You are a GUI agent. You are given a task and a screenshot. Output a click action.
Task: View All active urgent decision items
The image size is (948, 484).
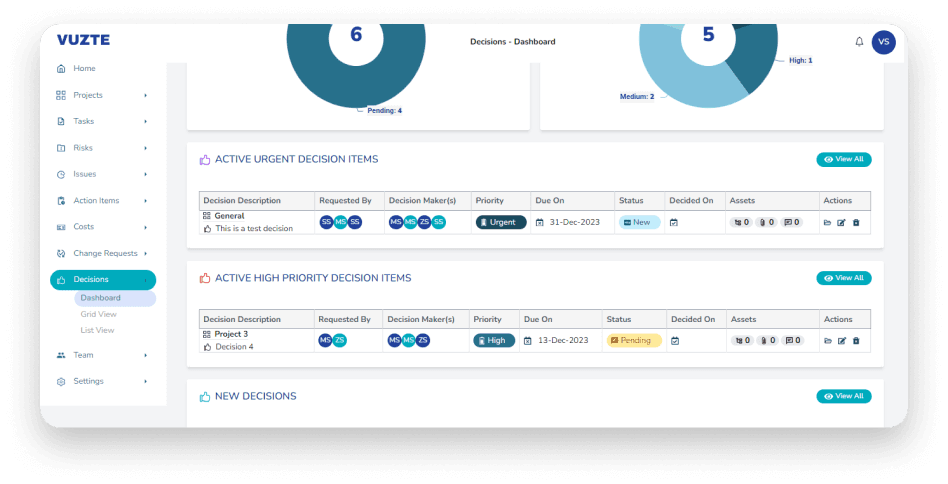pyautogui.click(x=844, y=159)
